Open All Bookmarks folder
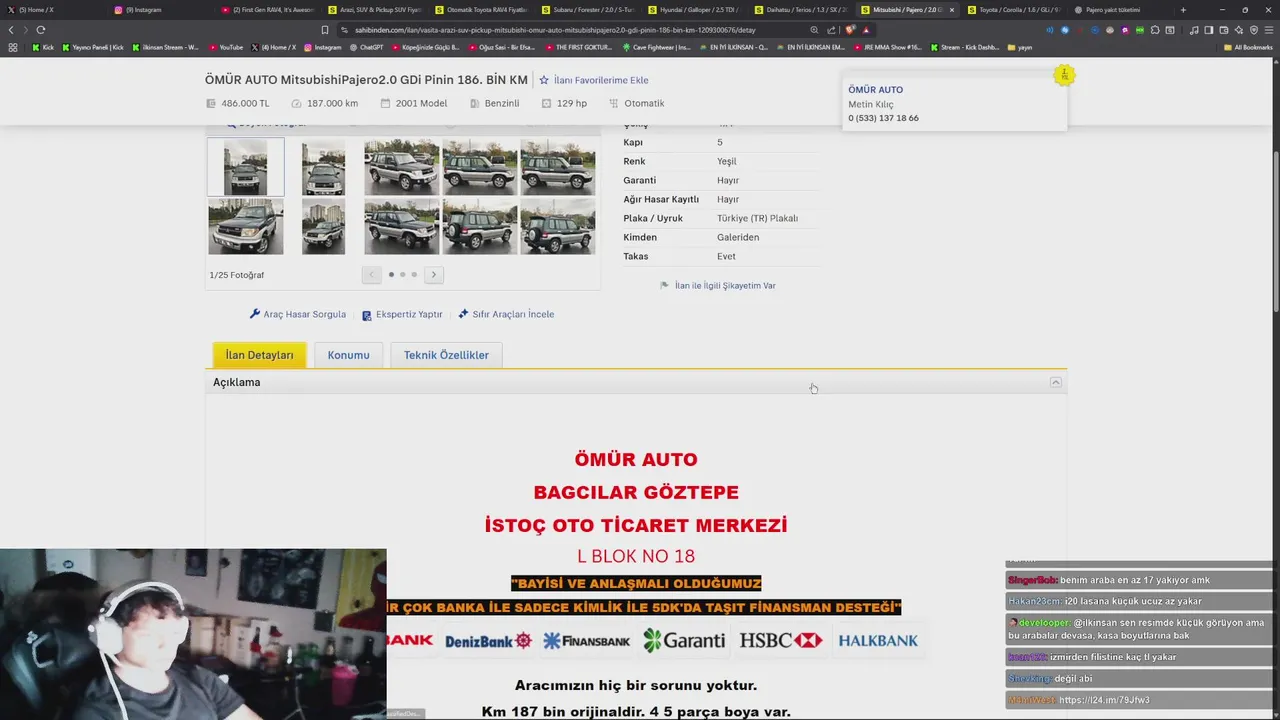 point(1248,47)
